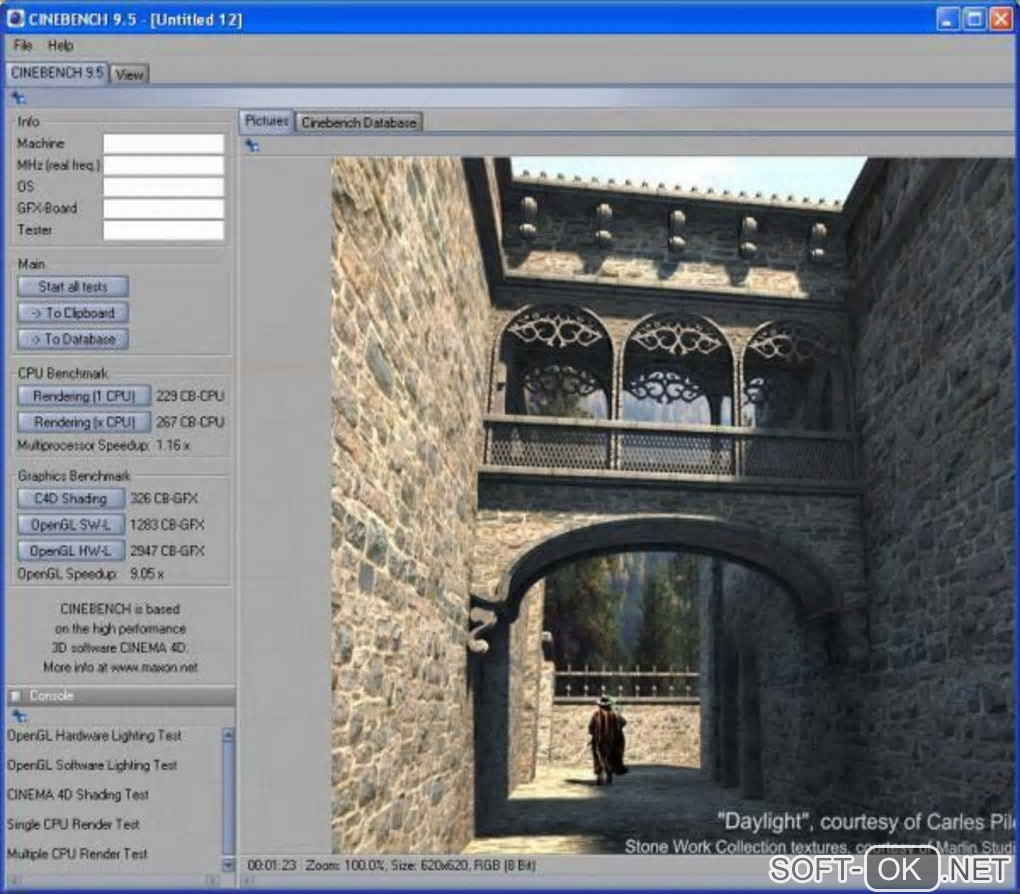Screen dimensions: 1020x894
Task: Click the More info at www.maxon.net text
Action: pos(120,668)
